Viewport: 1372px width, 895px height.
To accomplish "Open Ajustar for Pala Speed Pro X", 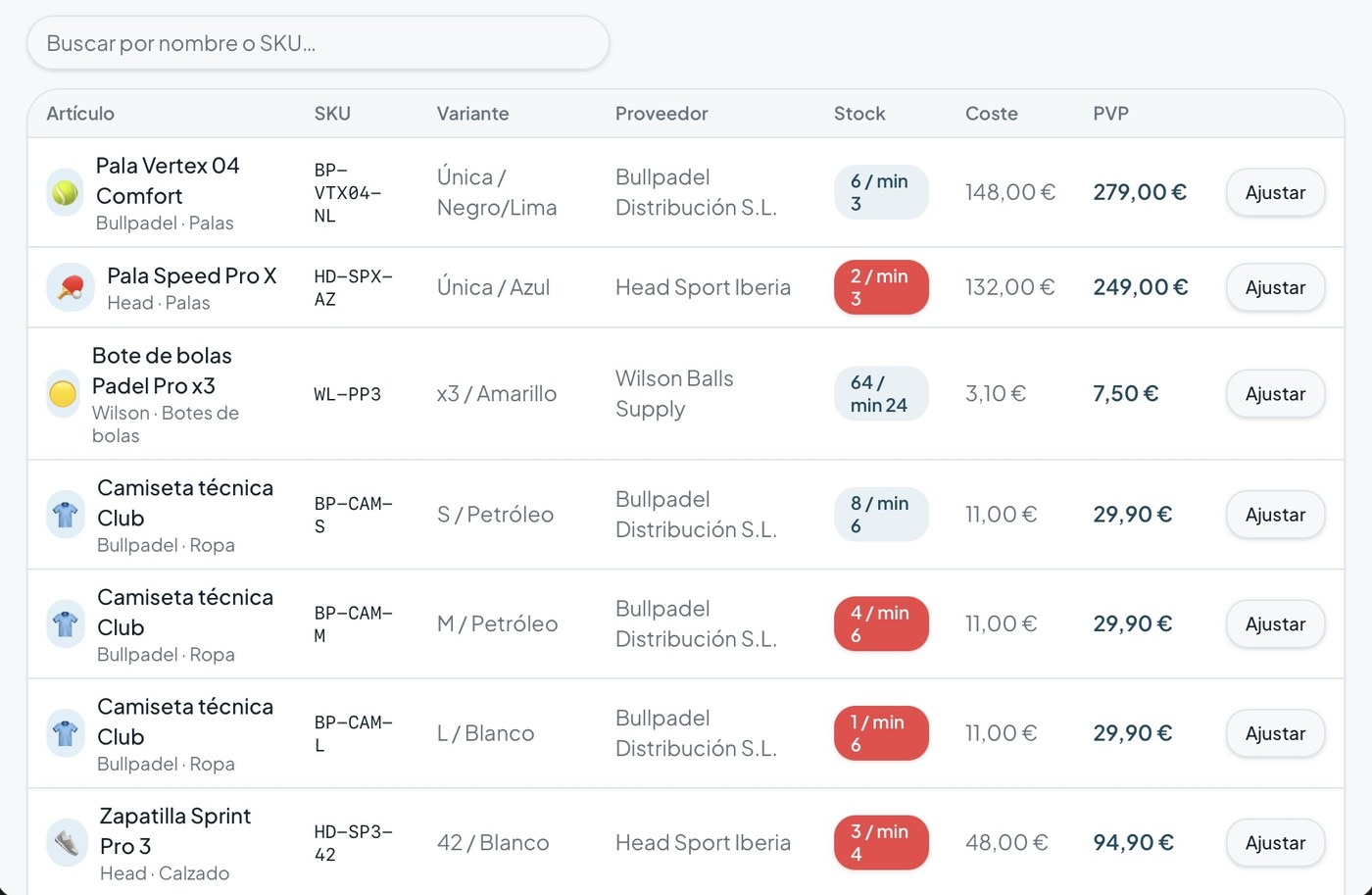I will pos(1275,287).
